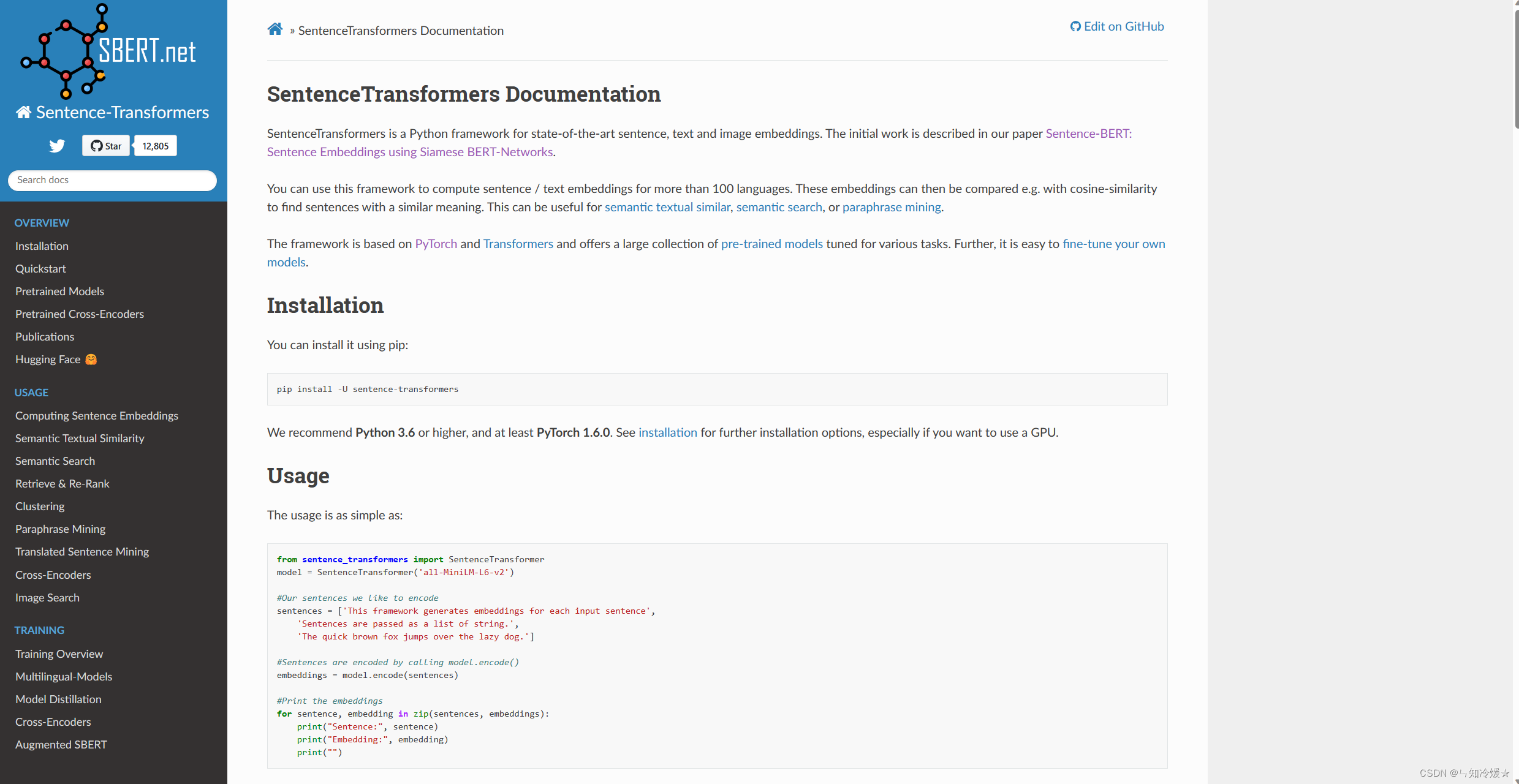Click the TRAINING section caption
1519x784 pixels.
(39, 630)
